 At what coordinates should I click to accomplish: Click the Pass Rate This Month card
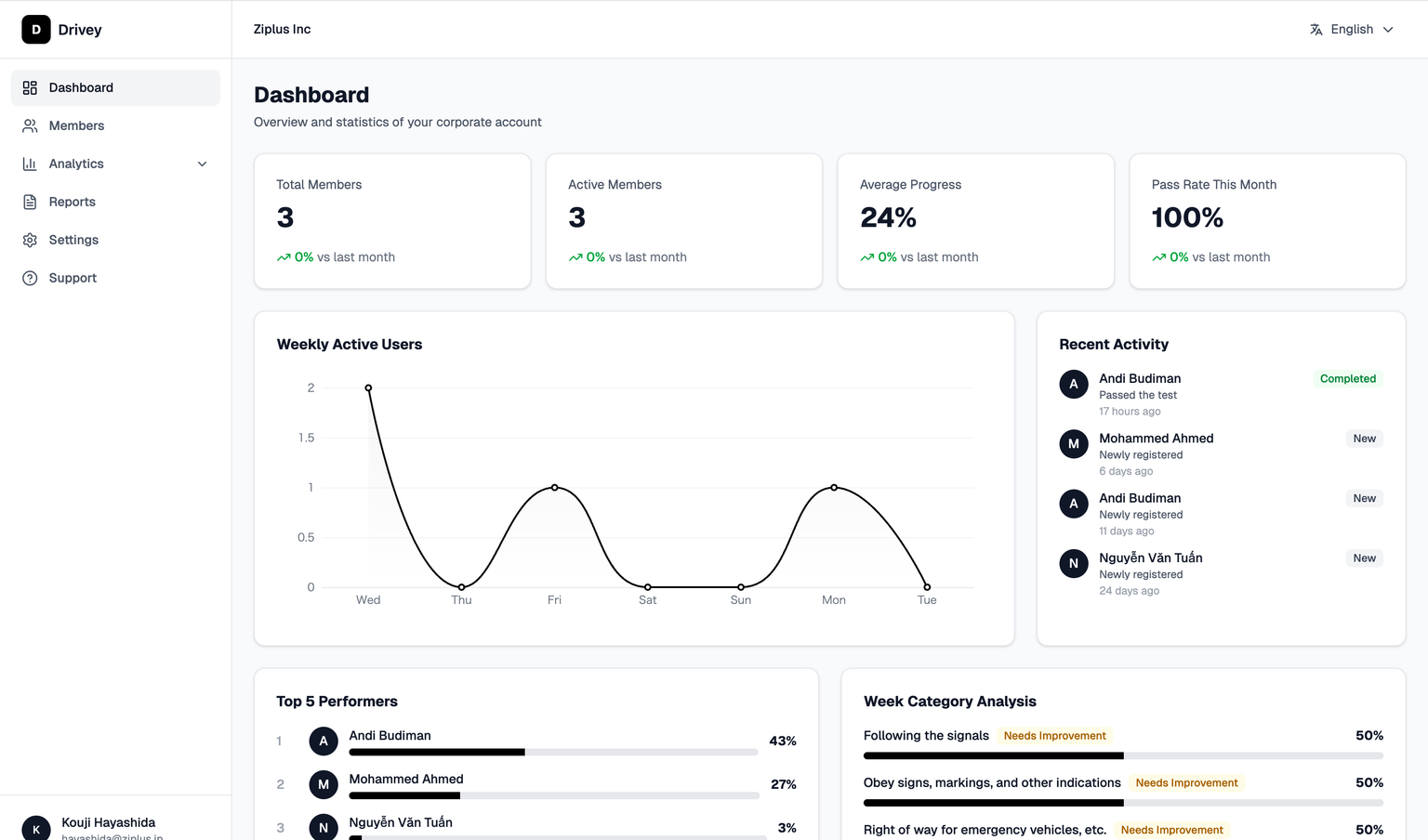[1266, 221]
